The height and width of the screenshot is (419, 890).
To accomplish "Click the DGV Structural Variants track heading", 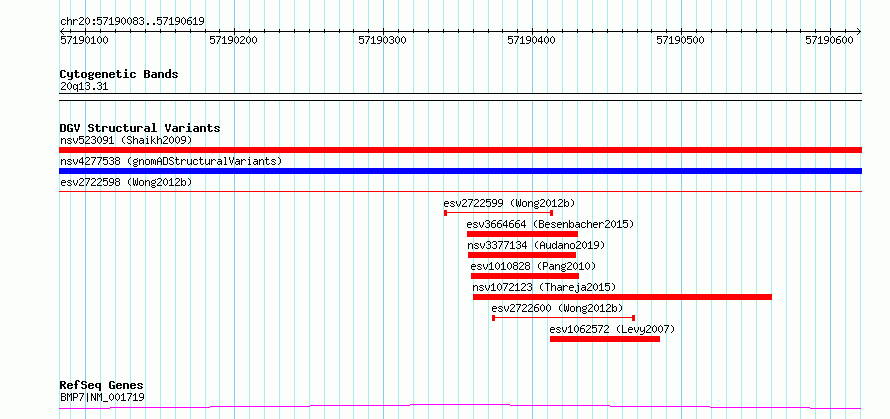I will (140, 128).
